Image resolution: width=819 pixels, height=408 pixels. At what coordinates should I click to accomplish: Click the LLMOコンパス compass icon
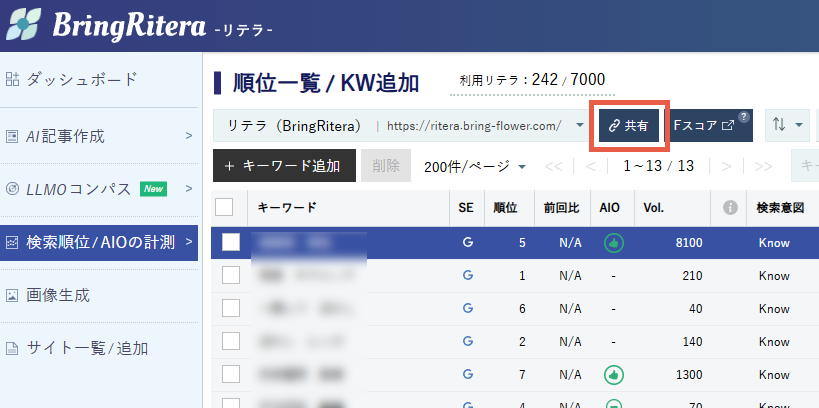12,189
